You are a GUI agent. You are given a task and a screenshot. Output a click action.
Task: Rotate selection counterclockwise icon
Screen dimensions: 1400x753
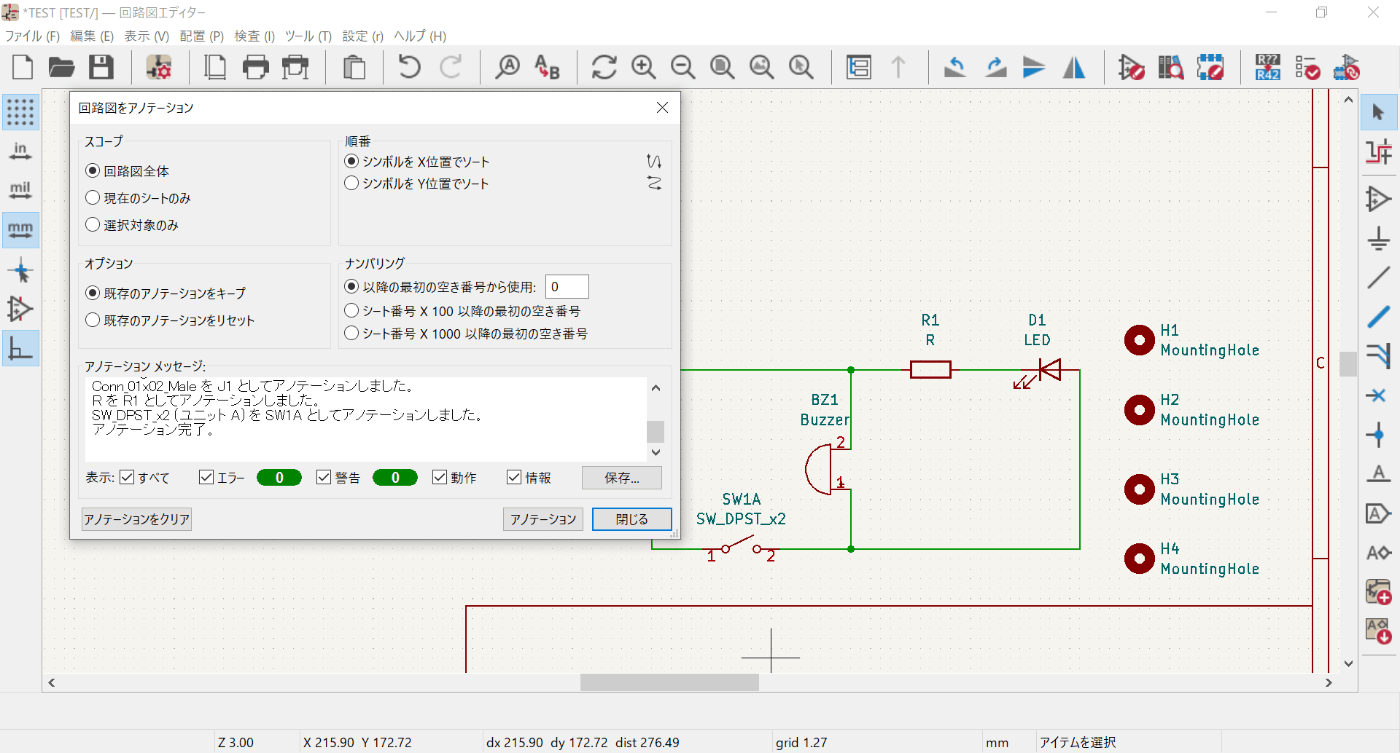point(955,68)
